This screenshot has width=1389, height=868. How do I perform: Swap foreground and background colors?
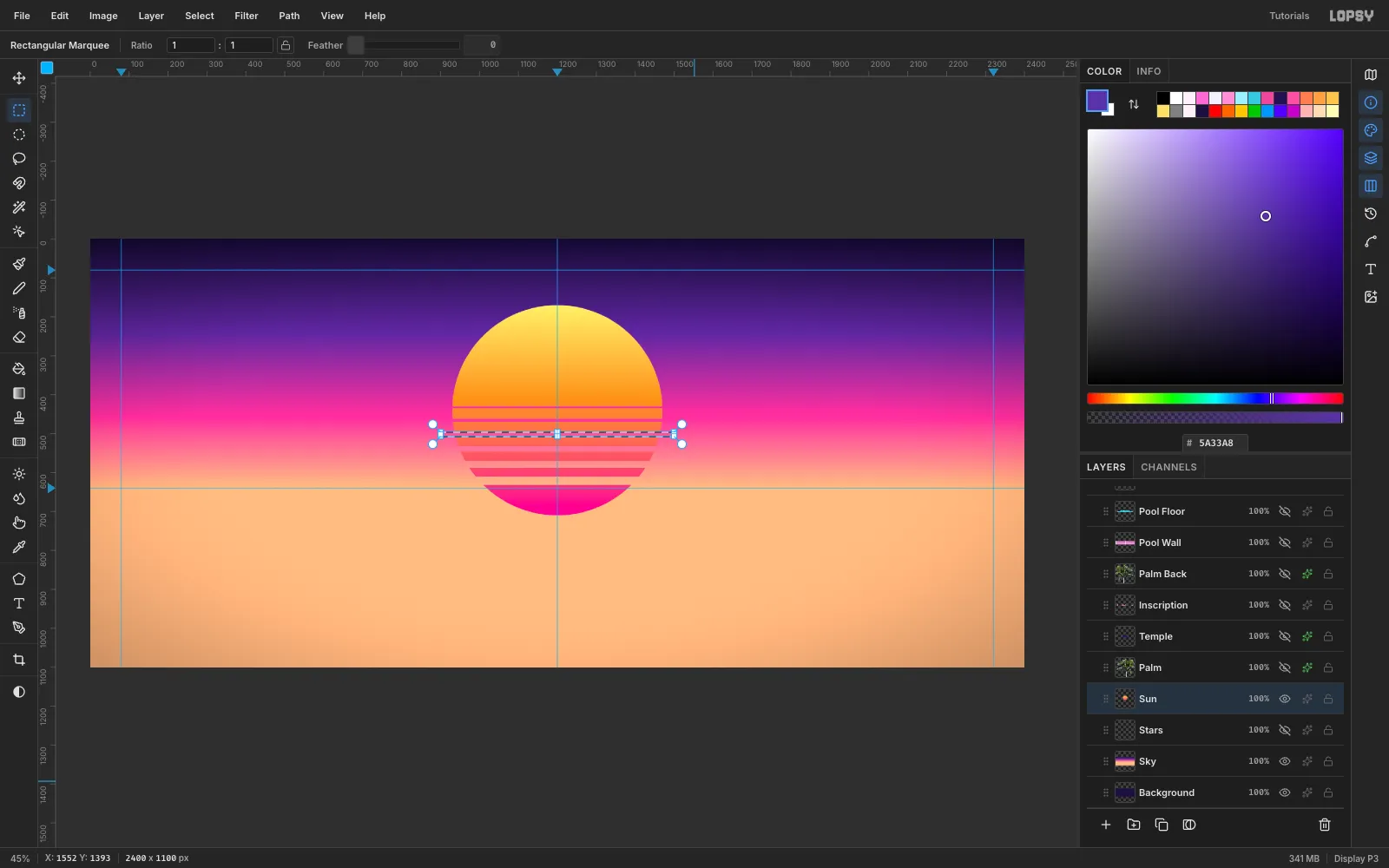[1134, 104]
